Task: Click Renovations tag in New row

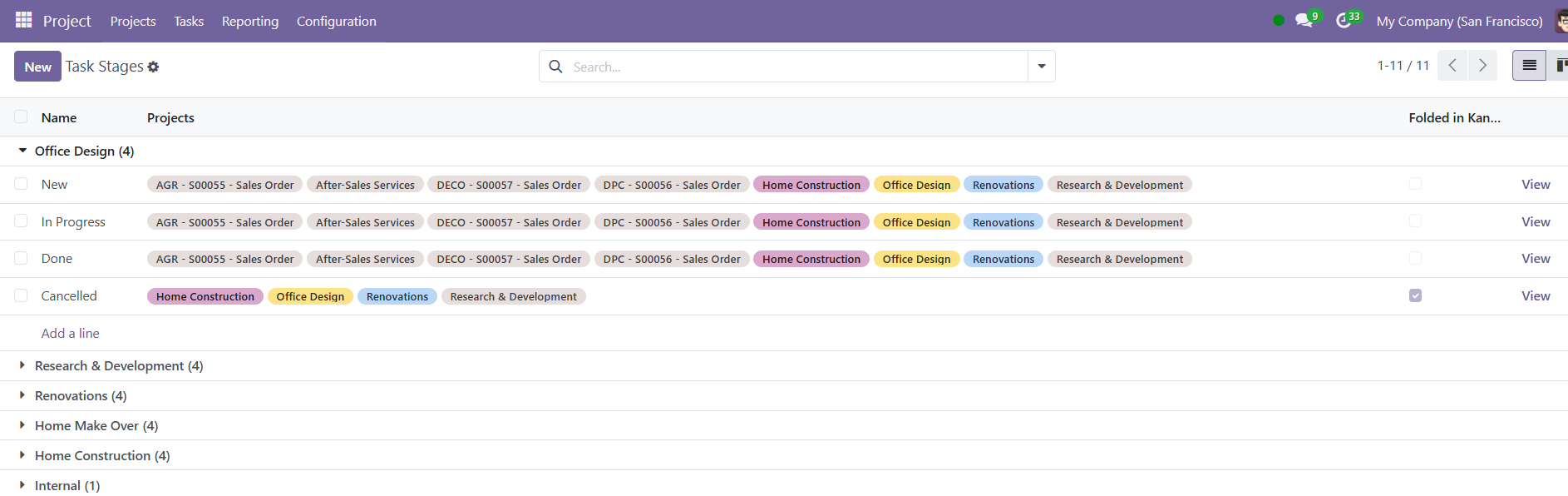Action: 1003,185
